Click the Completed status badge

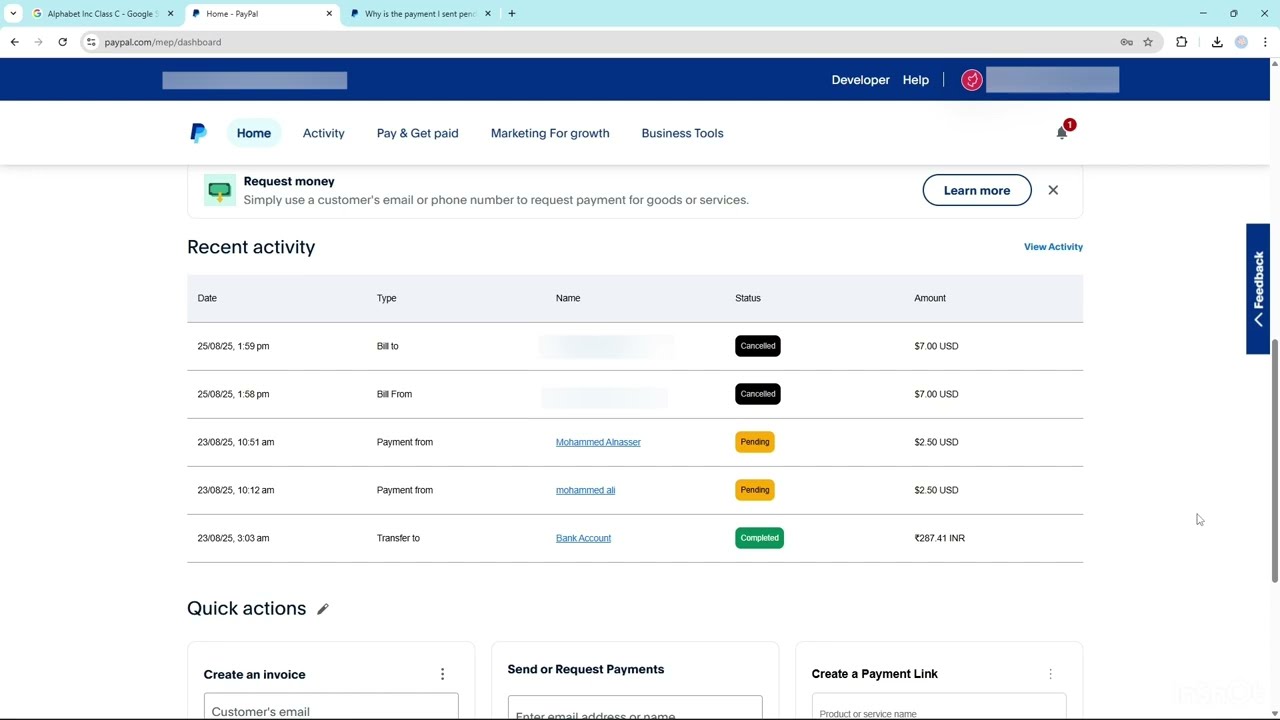(759, 538)
